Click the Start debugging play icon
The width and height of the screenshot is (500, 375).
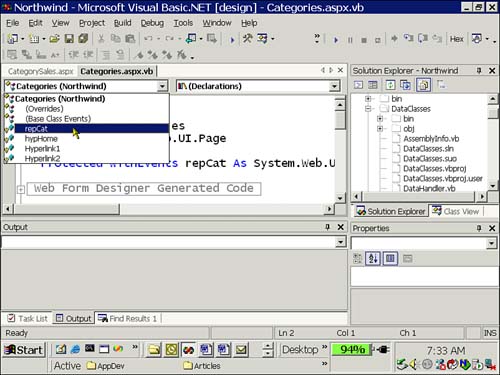(x=336, y=40)
